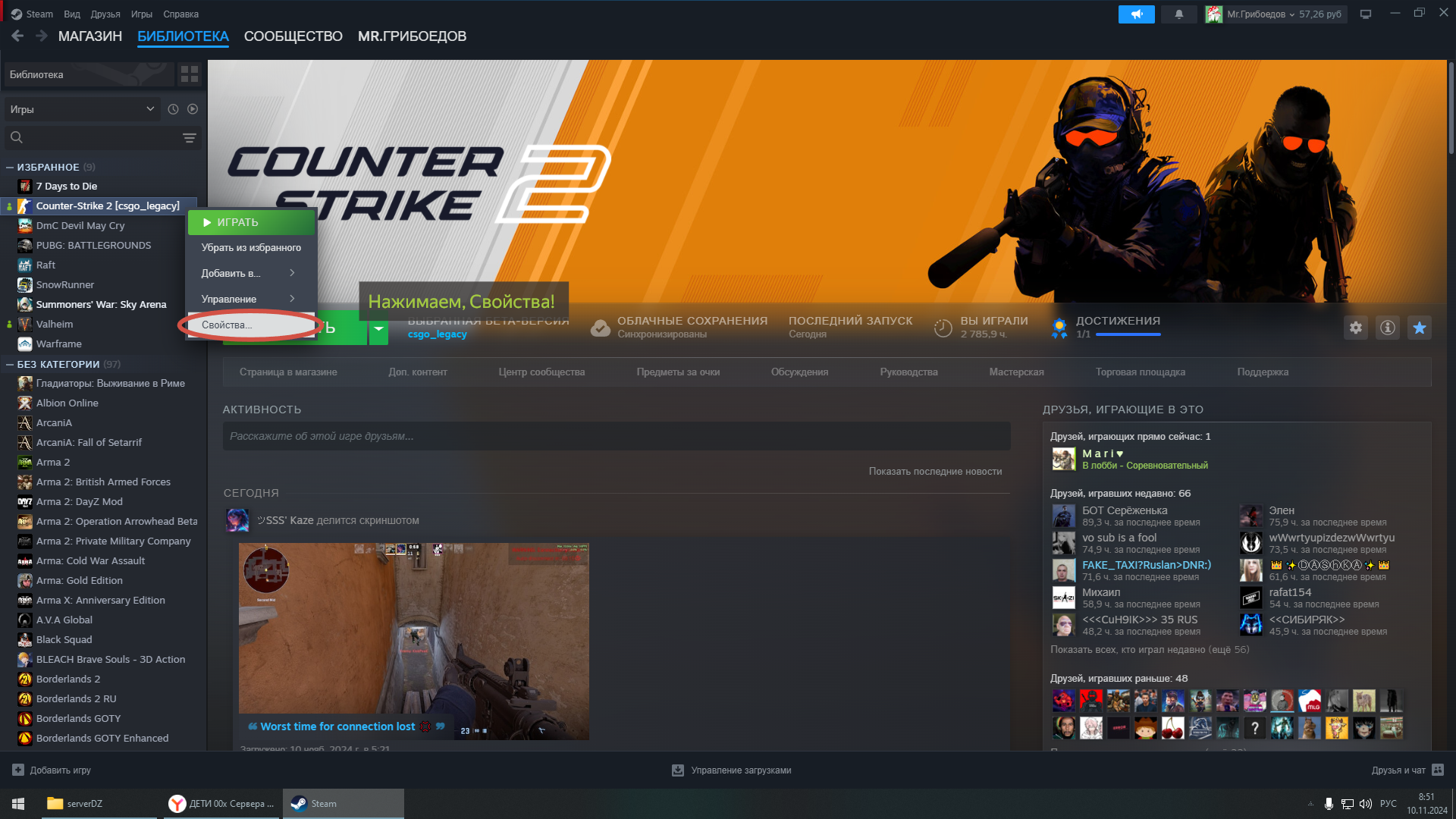Open game settings gear icon
This screenshot has height=819, width=1456.
point(1356,328)
